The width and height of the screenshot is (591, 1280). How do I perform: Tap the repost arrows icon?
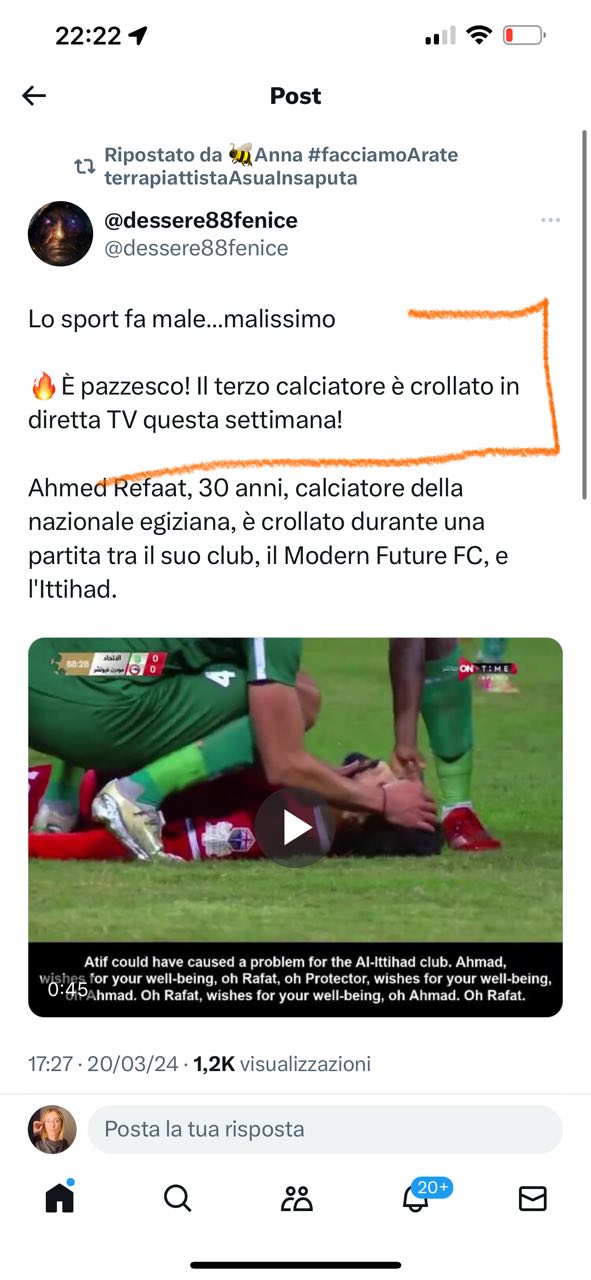click(x=86, y=167)
